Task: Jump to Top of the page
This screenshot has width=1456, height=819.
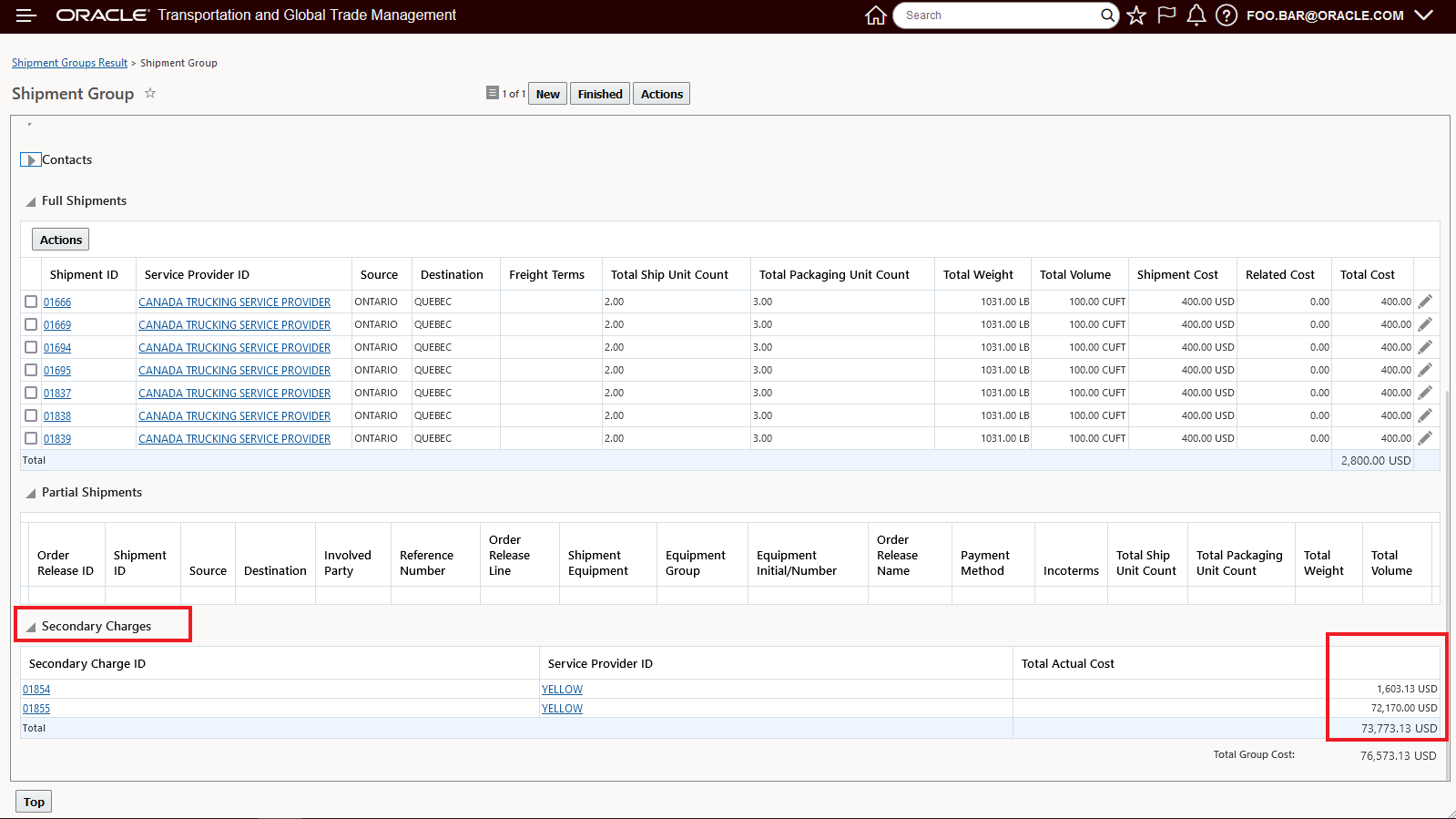Action: tap(34, 802)
